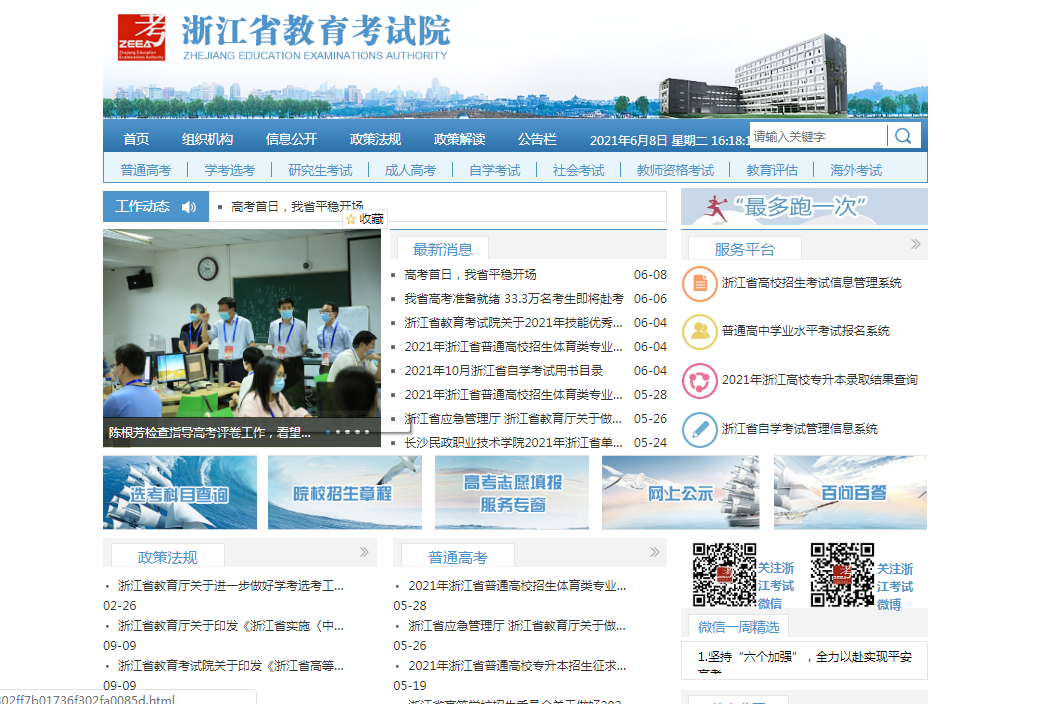Select 研究生考试 in the sub navigation
Viewport: 1037px width, 704px height.
point(320,170)
